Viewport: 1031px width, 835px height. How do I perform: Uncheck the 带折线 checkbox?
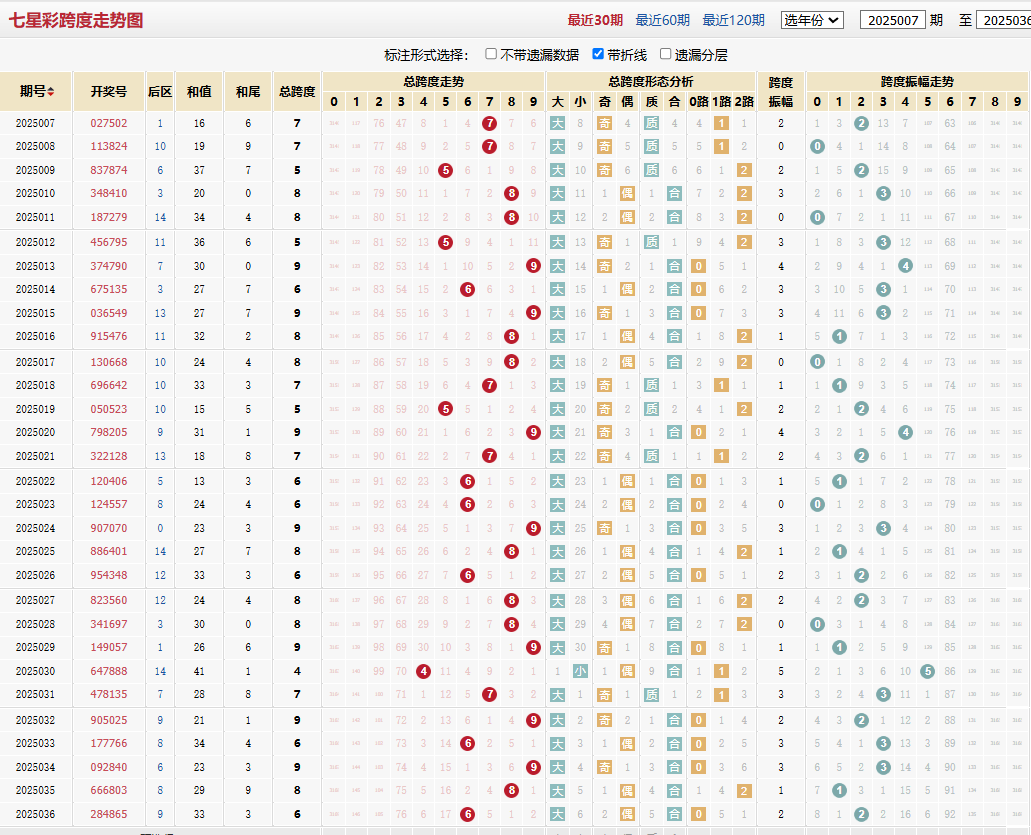598,54
